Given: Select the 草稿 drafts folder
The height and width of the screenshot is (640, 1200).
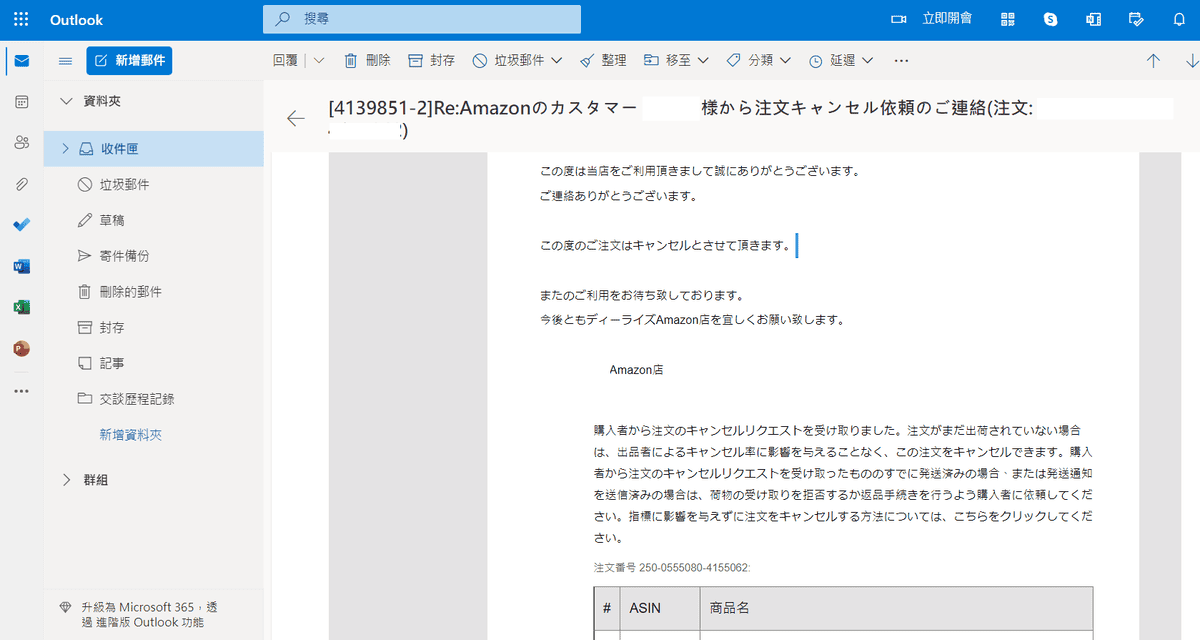Looking at the screenshot, I should pyautogui.click(x=111, y=220).
